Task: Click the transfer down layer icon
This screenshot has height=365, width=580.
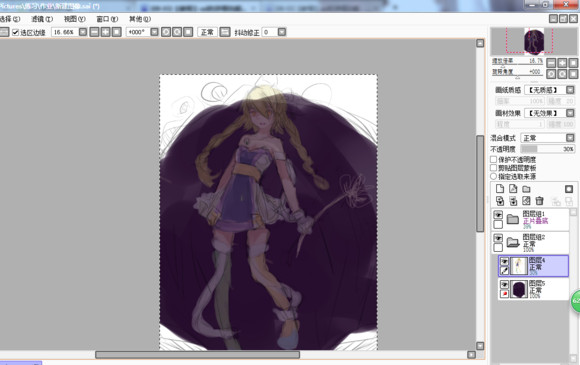Action: pos(500,201)
